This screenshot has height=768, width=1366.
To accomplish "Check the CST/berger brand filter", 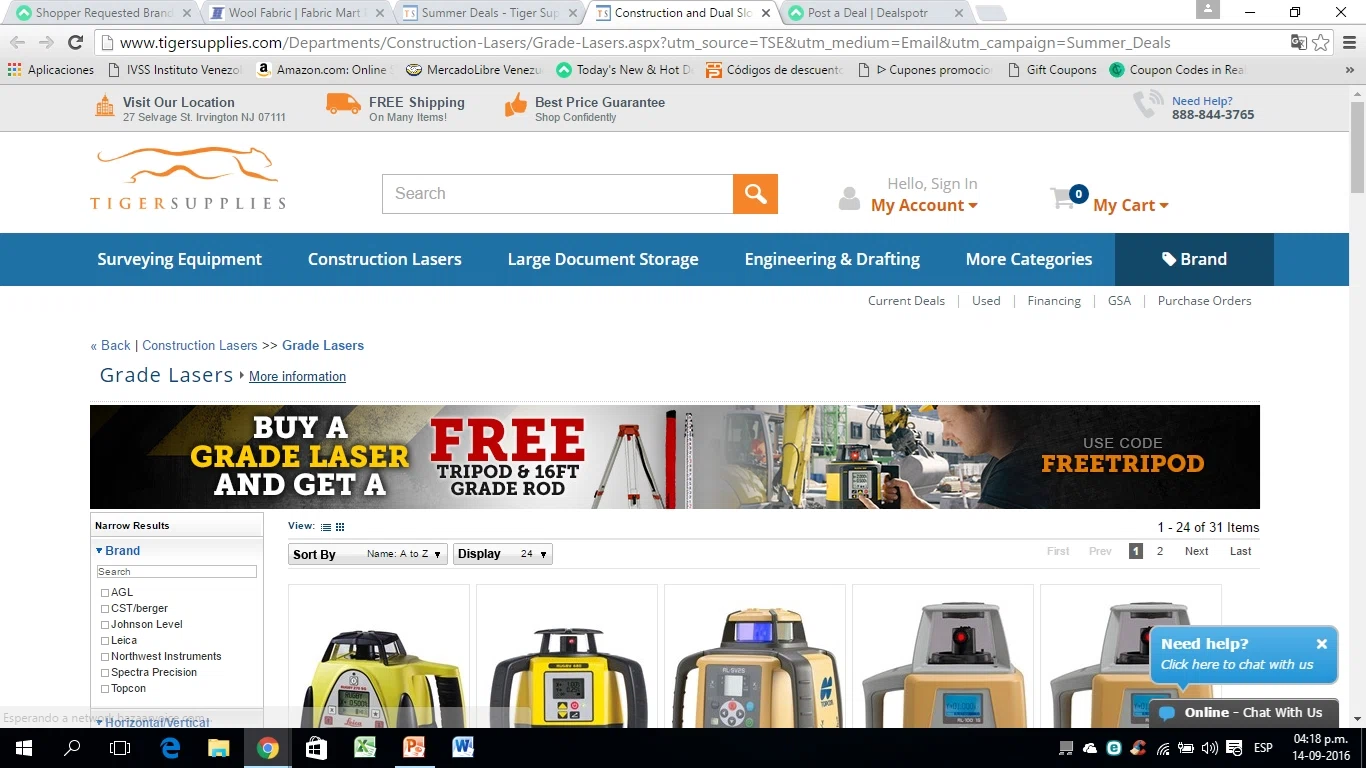I will pos(105,609).
